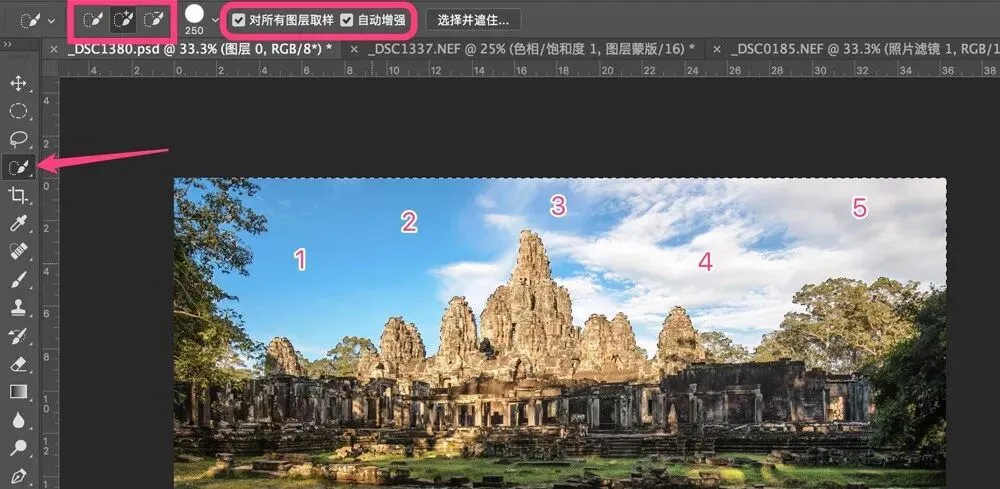
Task: Click the white brush size preview
Action: (195, 14)
